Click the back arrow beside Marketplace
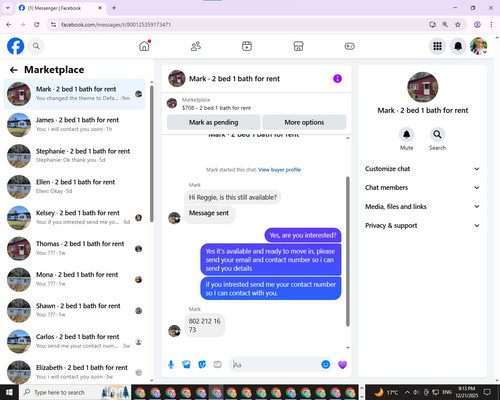Image resolution: width=500 pixels, height=400 pixels. [14, 70]
